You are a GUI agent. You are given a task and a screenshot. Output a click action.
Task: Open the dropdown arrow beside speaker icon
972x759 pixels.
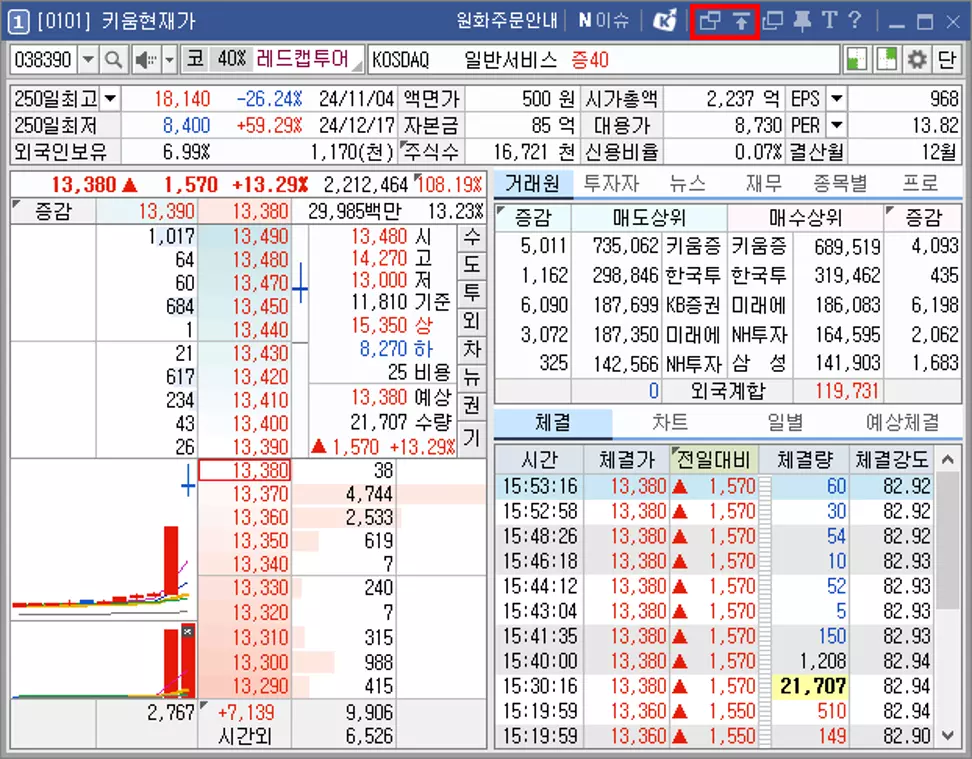click(169, 60)
